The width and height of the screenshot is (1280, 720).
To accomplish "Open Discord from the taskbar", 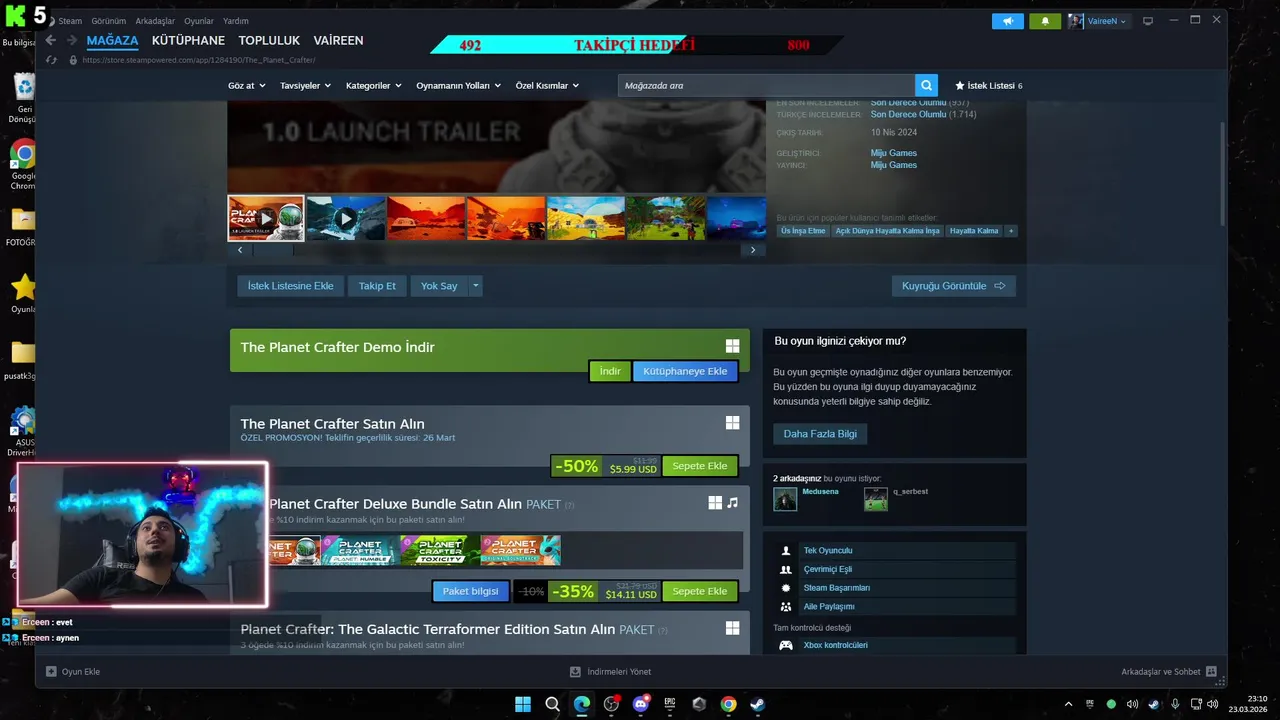I will pos(640,704).
